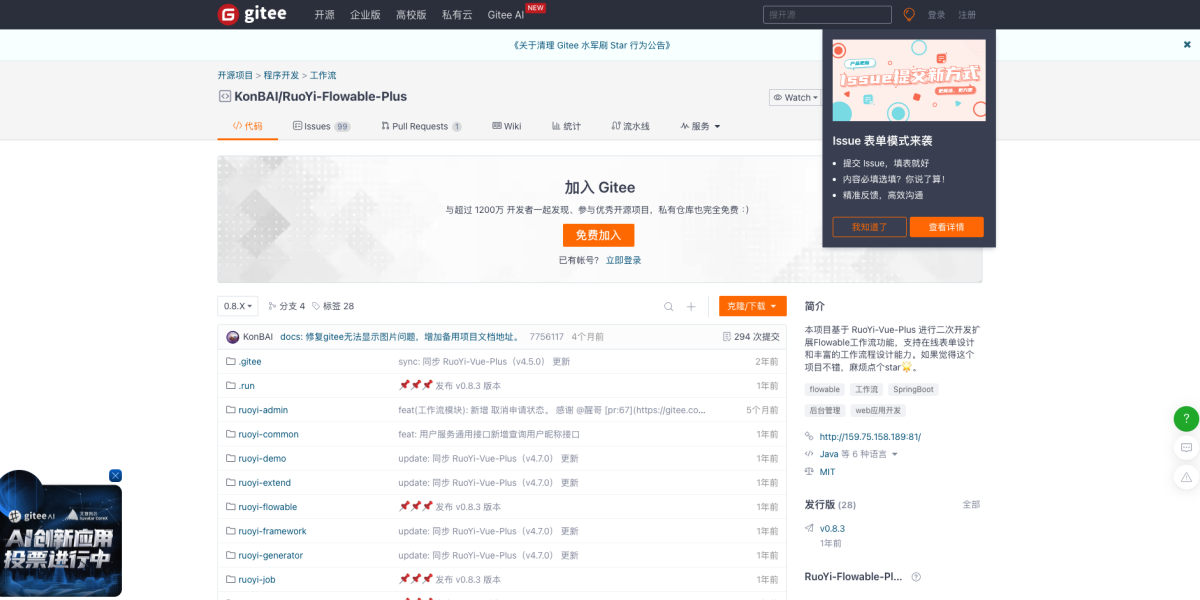This screenshot has width=1200, height=600.
Task: Open the v0.8.3 release link
Action: point(832,528)
